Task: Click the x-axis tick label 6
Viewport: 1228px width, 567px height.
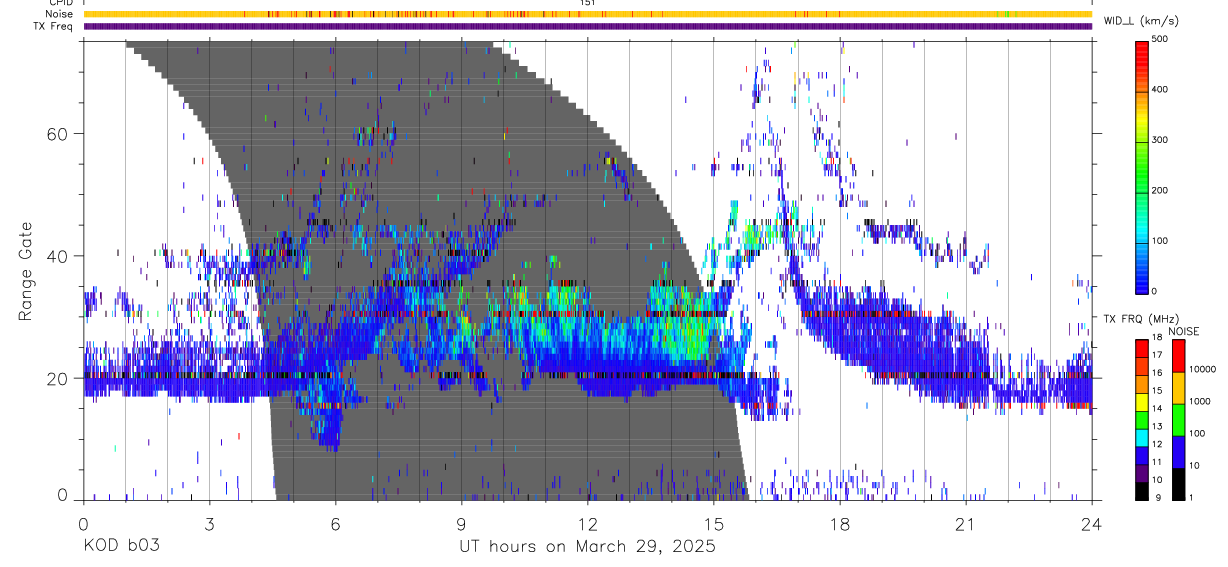Action: pos(336,525)
